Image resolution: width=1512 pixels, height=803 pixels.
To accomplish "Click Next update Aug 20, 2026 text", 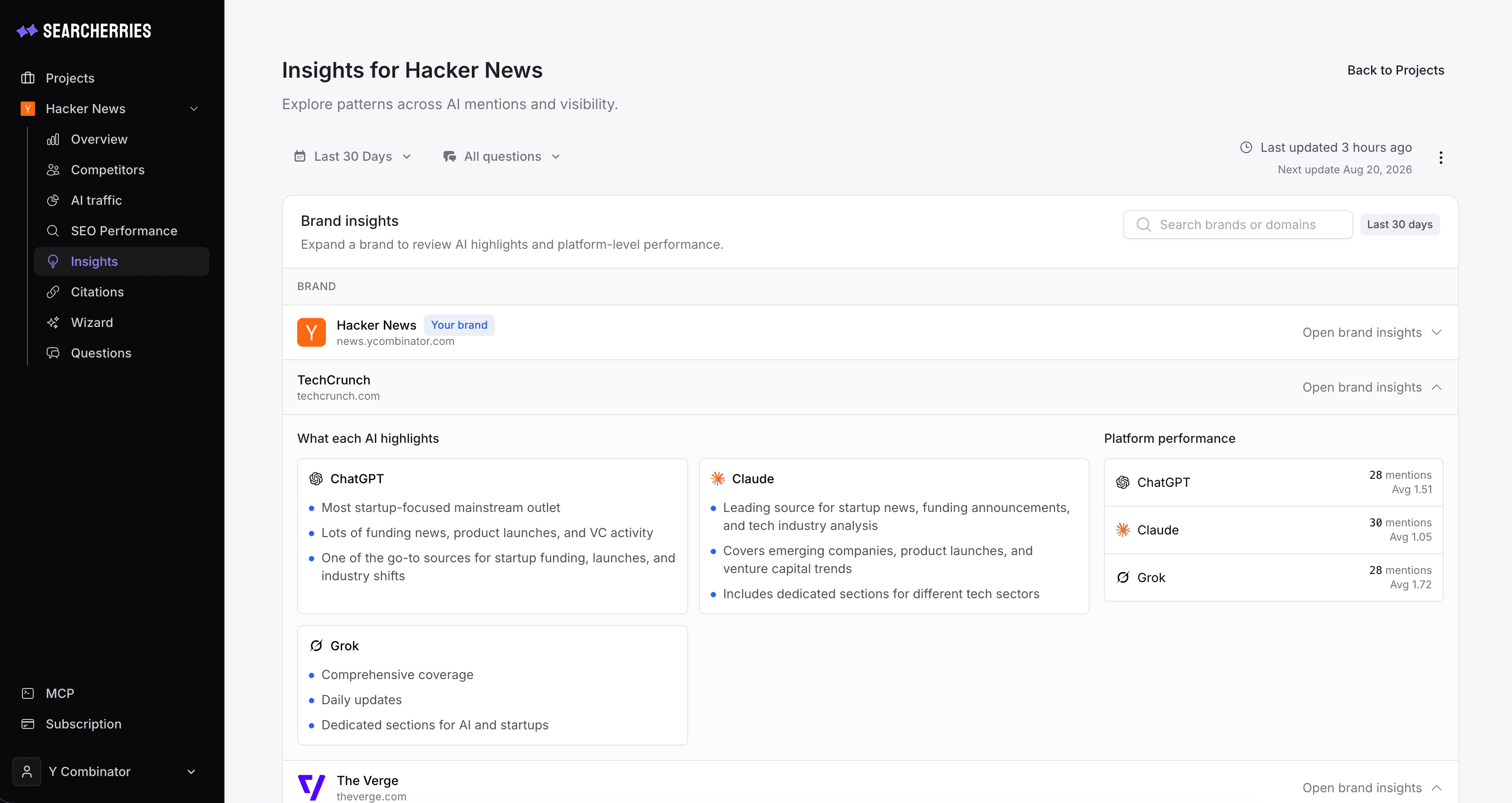I will [x=1345, y=170].
